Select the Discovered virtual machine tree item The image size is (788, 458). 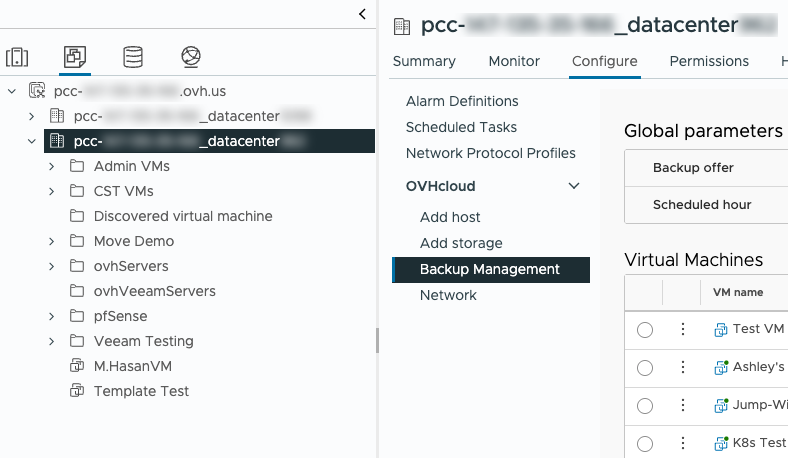[x=183, y=216]
